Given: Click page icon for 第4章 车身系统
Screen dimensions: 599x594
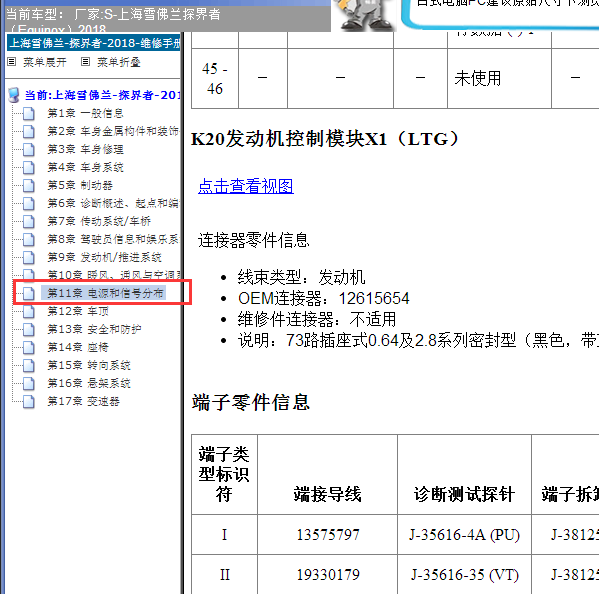Looking at the screenshot, I should 29,167.
